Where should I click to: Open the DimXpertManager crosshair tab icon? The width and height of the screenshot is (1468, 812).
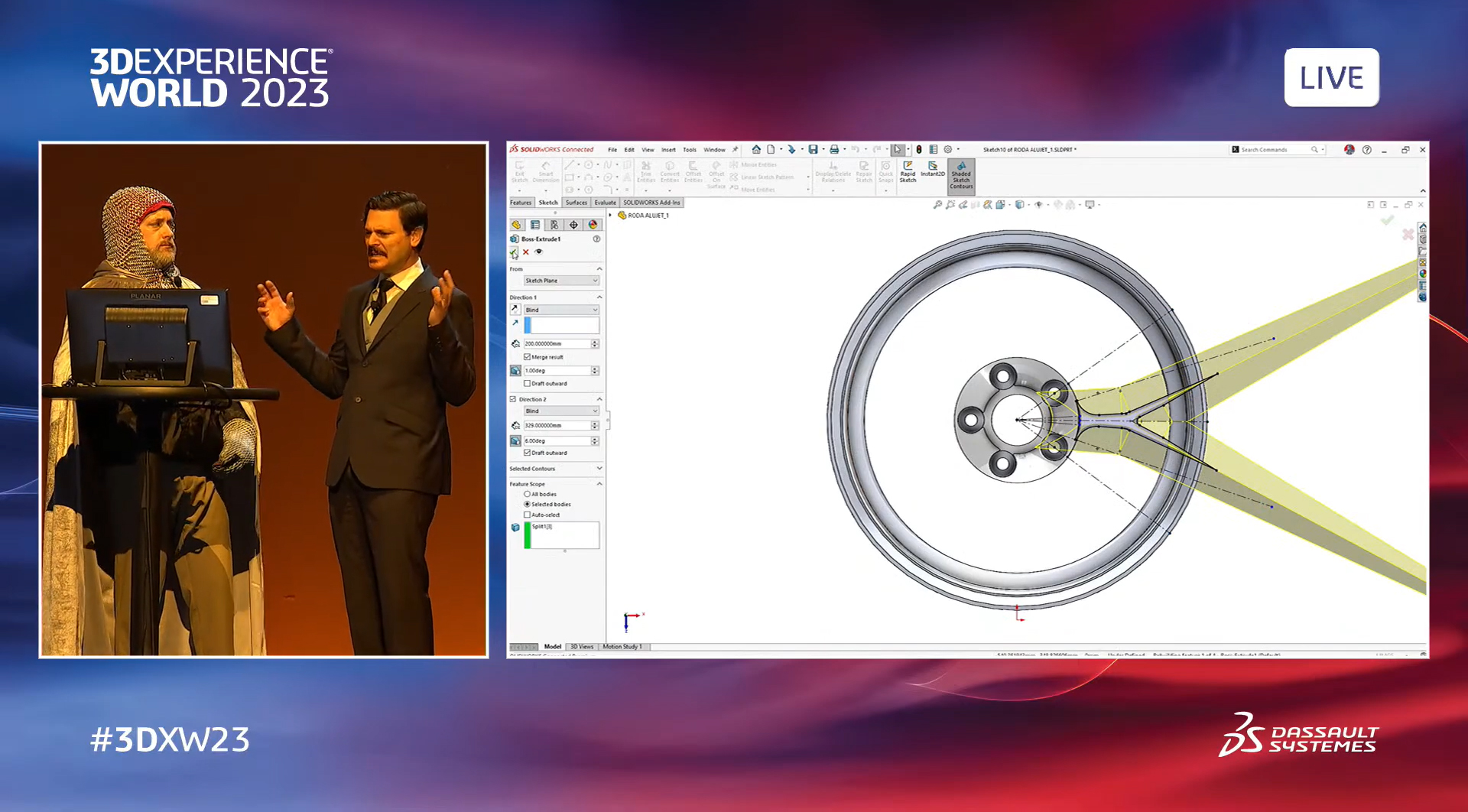pyautogui.click(x=573, y=225)
